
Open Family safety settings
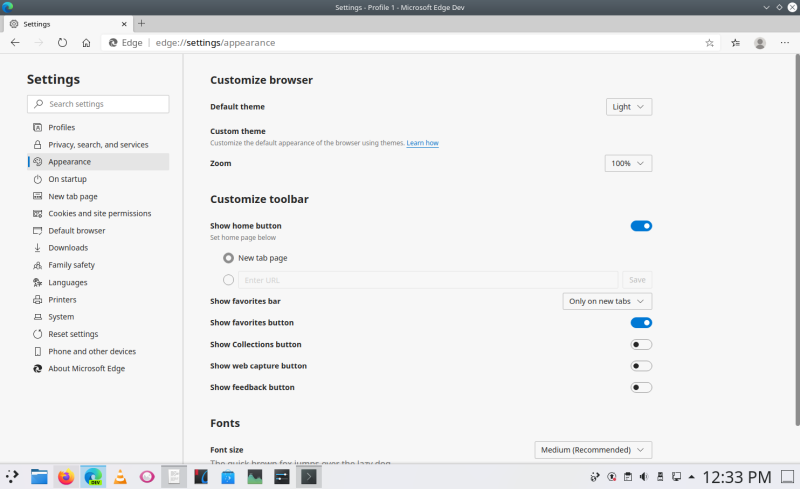click(98, 265)
